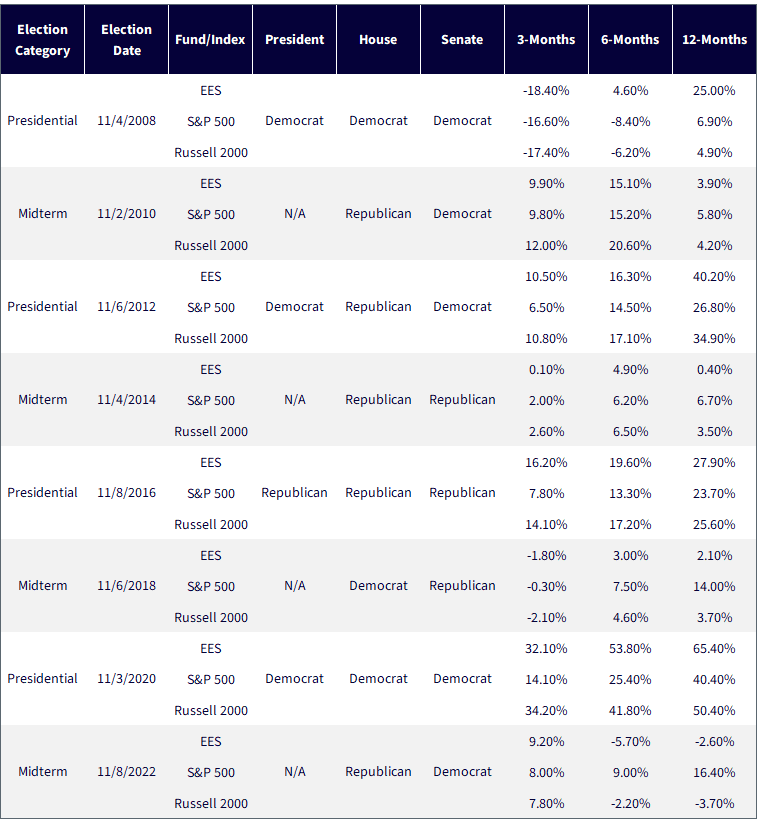The image size is (757, 823).
Task: Click the Election Category column header
Action: 43,40
